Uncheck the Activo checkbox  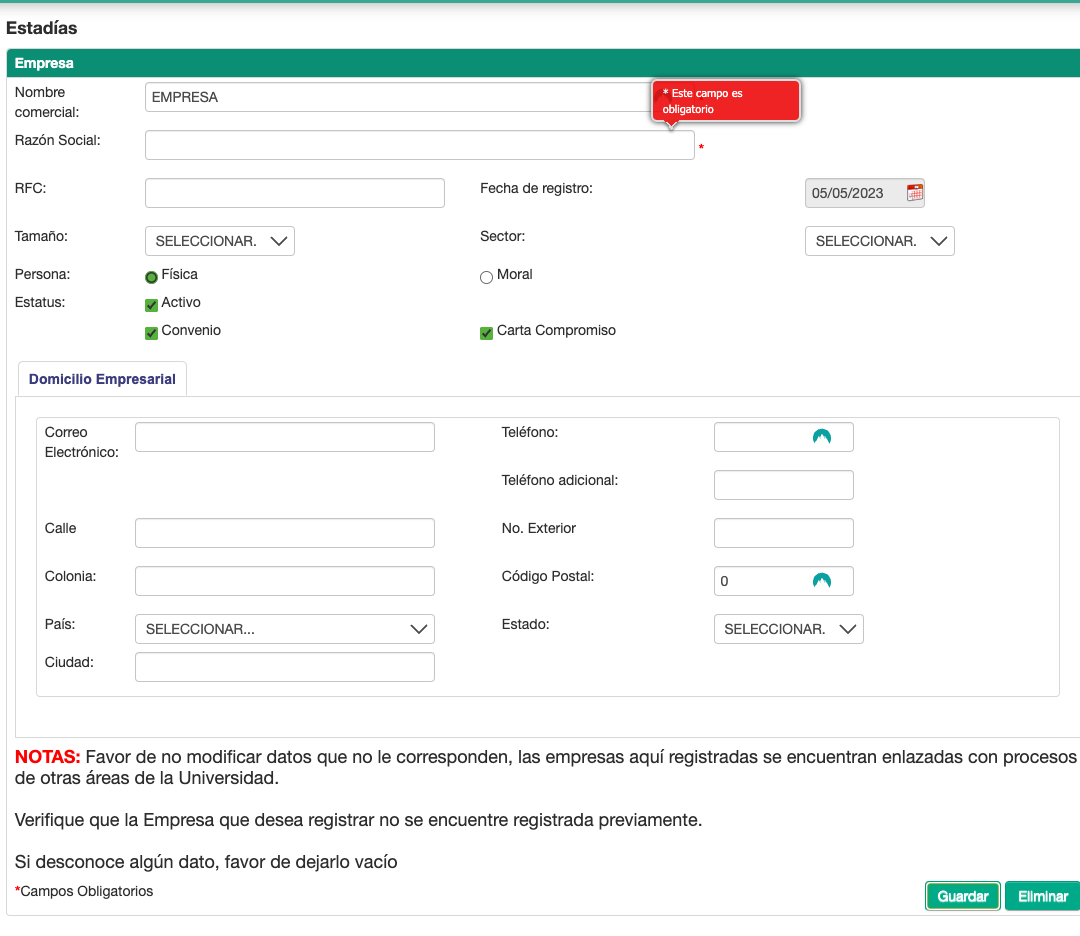[152, 305]
